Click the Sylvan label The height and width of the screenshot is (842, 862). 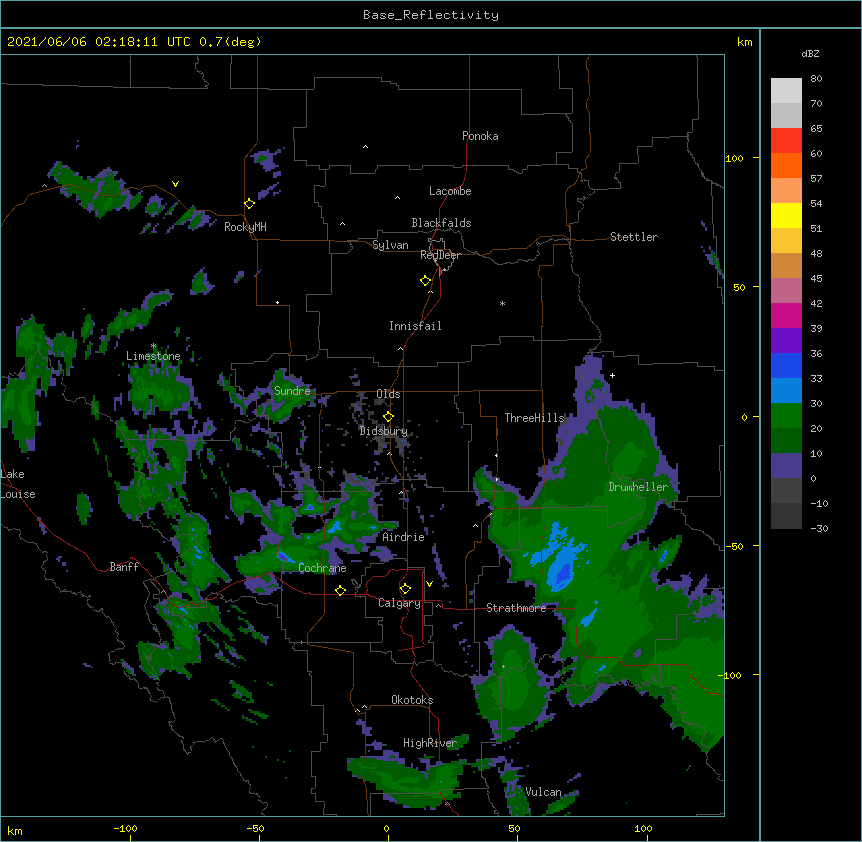click(390, 245)
